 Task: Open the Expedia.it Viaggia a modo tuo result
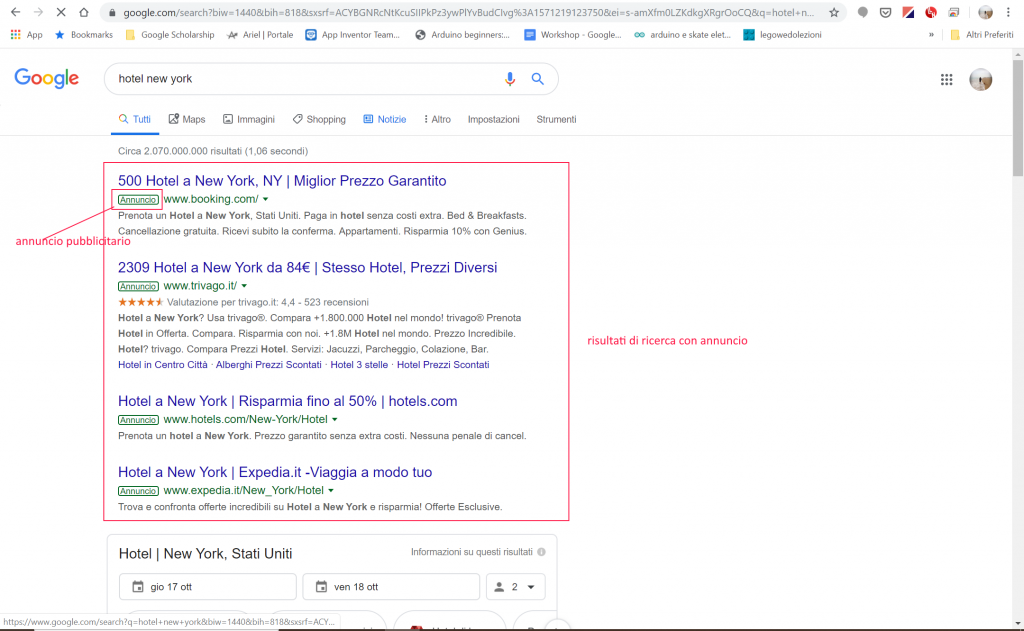pyautogui.click(x=275, y=472)
